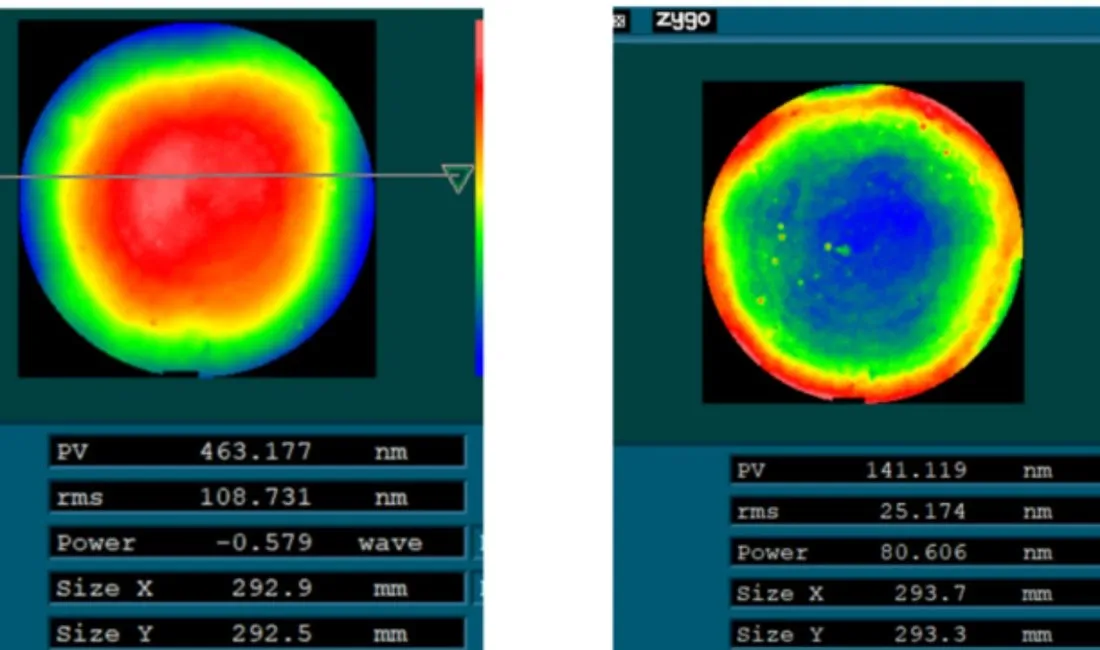Click the zygo title label
1100x650 pixels.
(684, 20)
